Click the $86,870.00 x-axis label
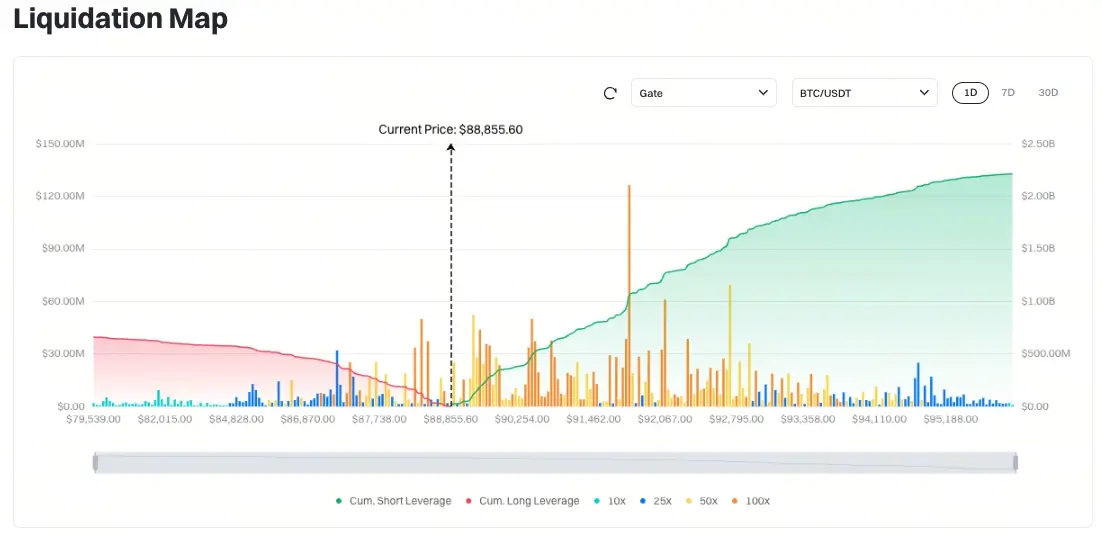The height and width of the screenshot is (533, 1102). pyautogui.click(x=308, y=420)
